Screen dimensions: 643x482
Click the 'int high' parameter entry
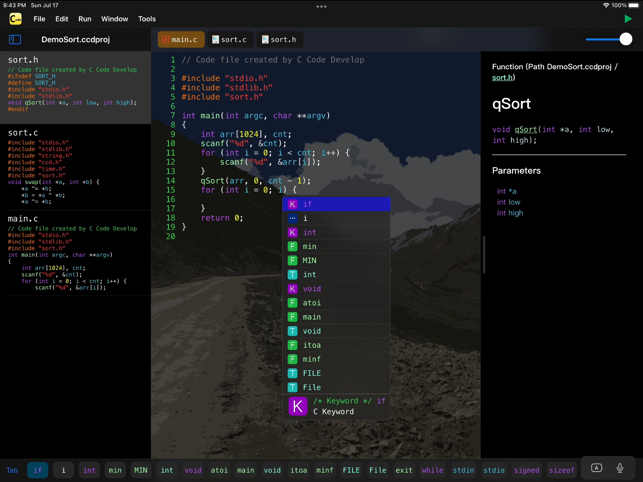pos(510,213)
